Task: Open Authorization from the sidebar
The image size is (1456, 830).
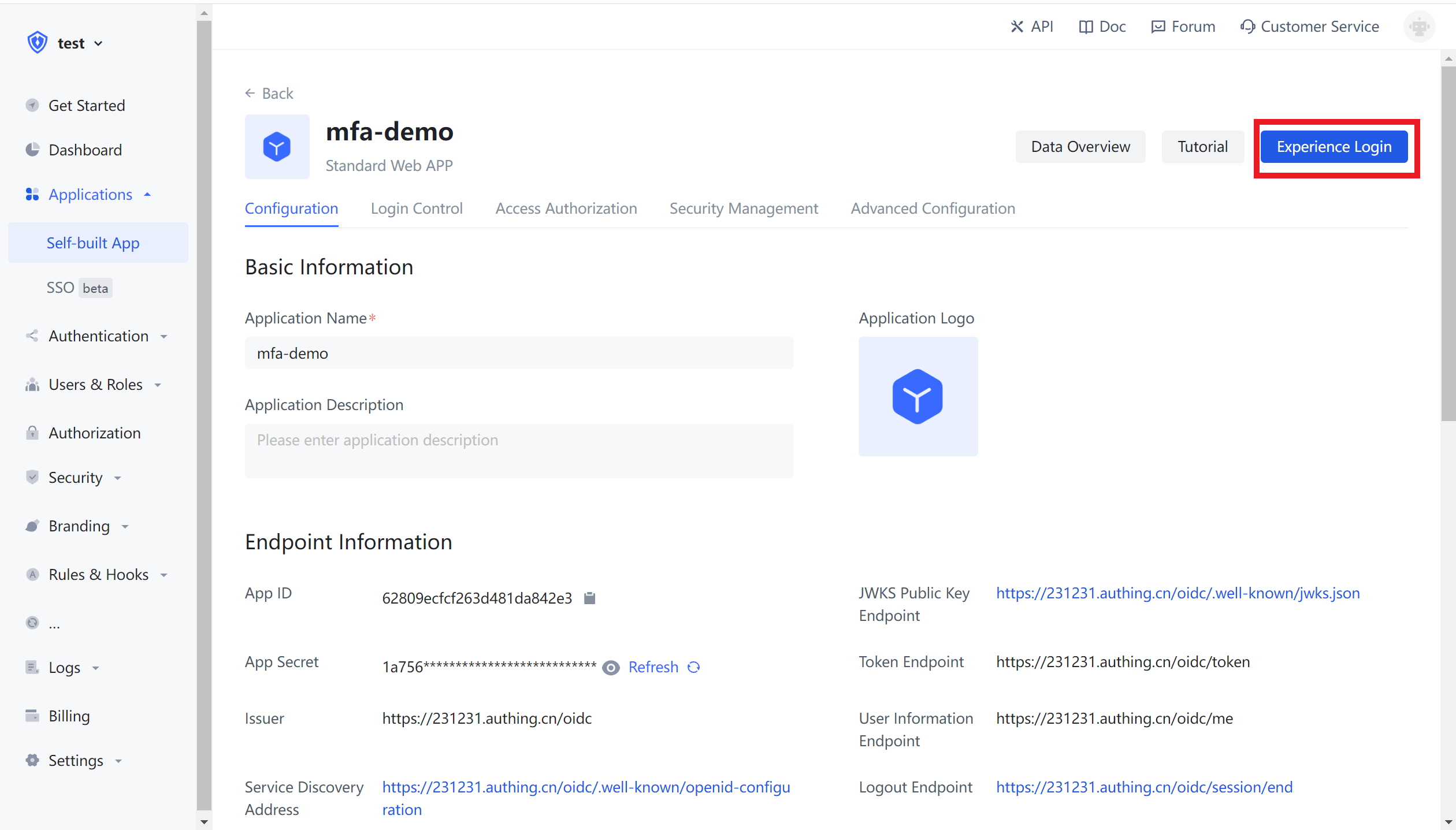Action: click(94, 433)
